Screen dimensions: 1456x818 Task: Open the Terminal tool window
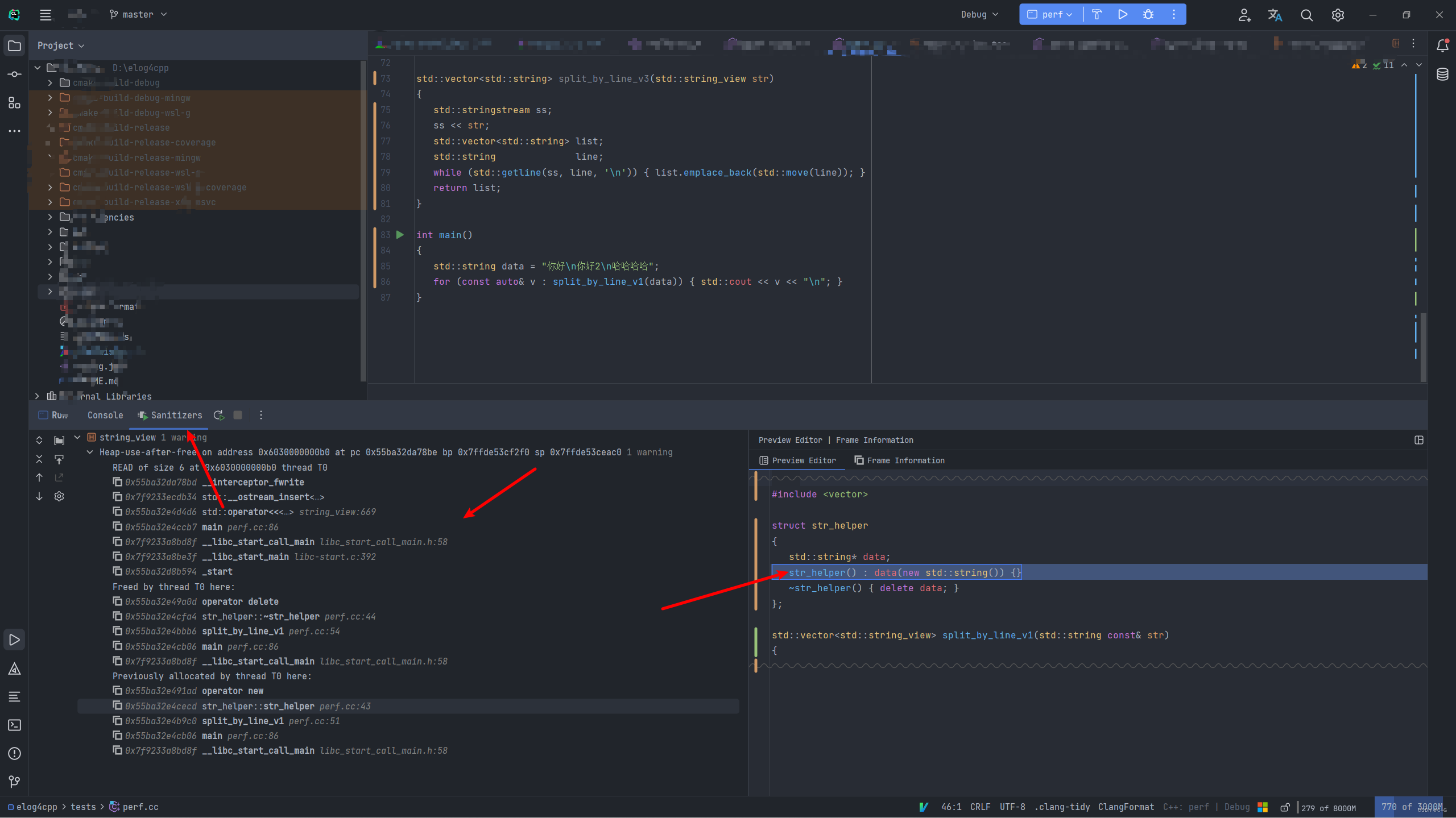point(15,725)
